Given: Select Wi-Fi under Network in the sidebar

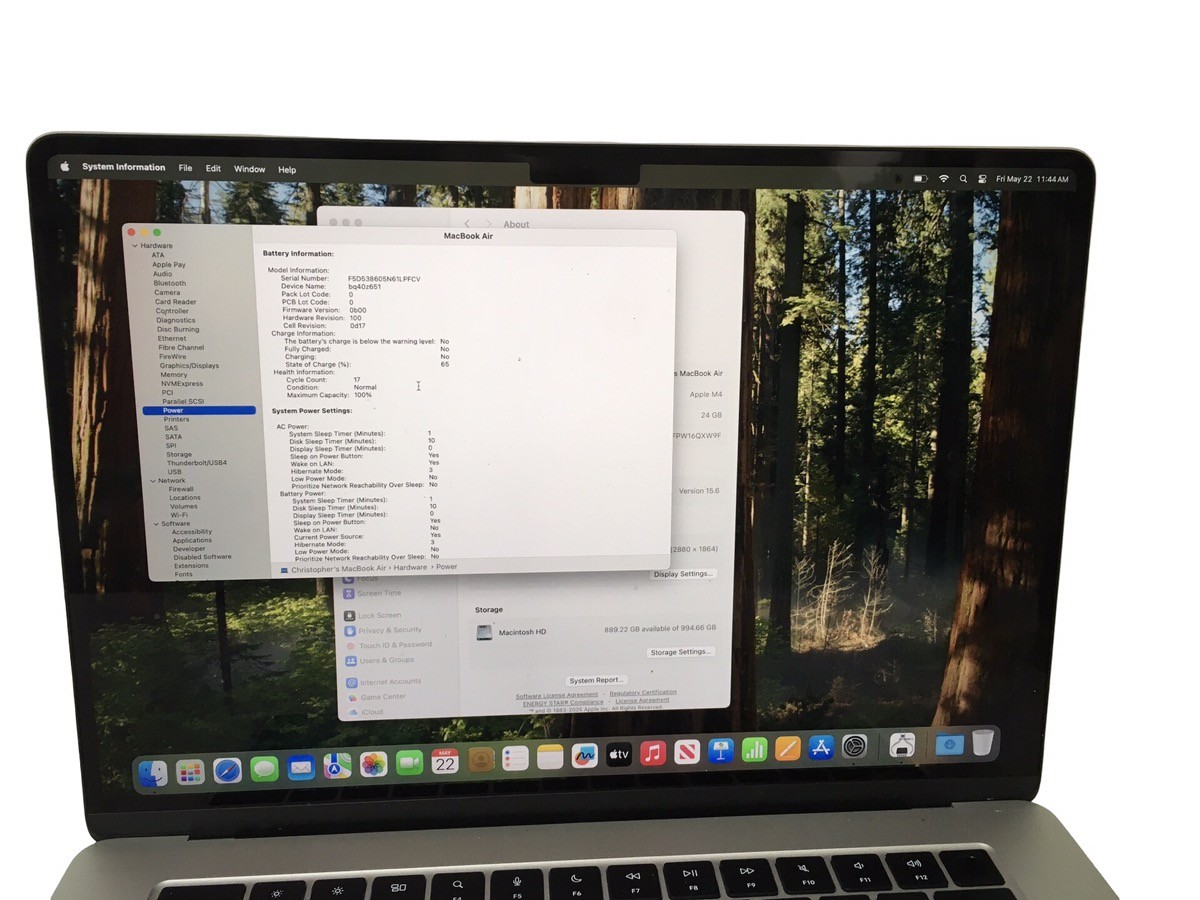Looking at the screenshot, I should (179, 515).
